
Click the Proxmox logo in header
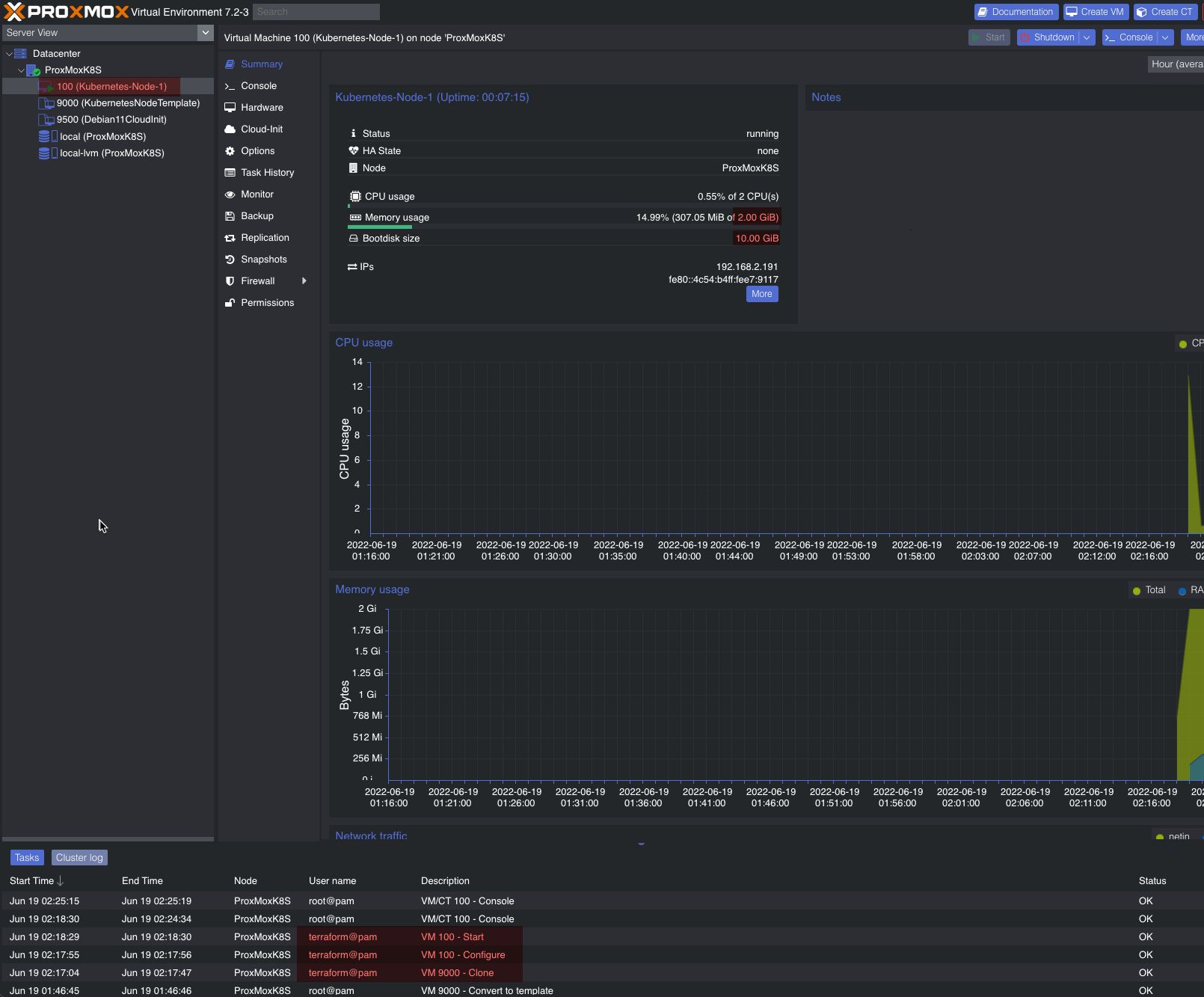click(66, 12)
